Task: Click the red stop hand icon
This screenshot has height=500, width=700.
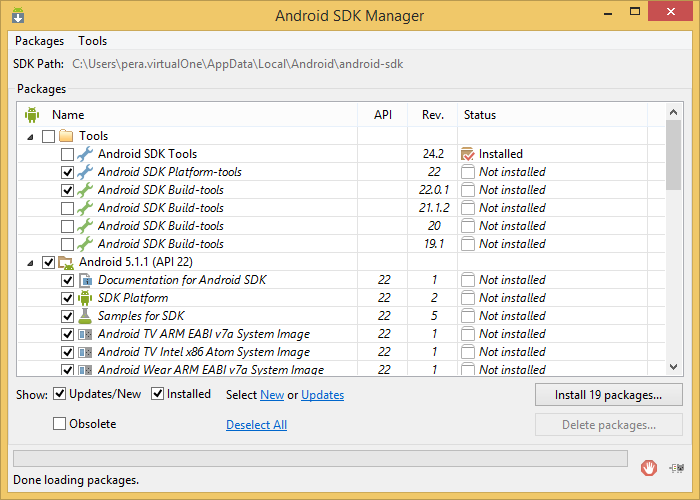Action: 649,468
